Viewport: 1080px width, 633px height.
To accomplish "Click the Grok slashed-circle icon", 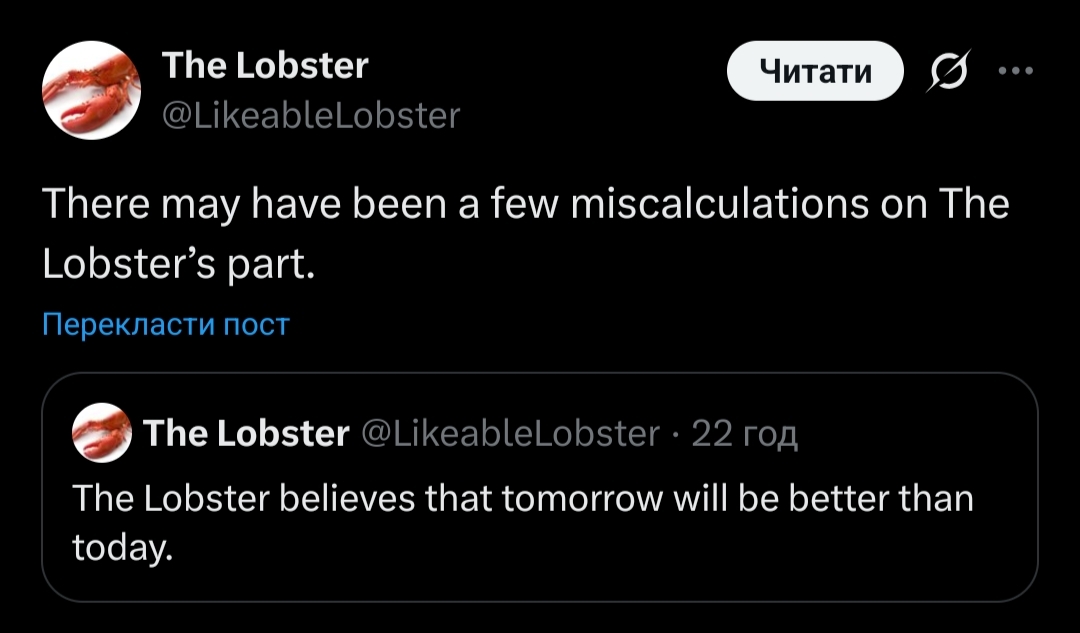I will (941, 72).
